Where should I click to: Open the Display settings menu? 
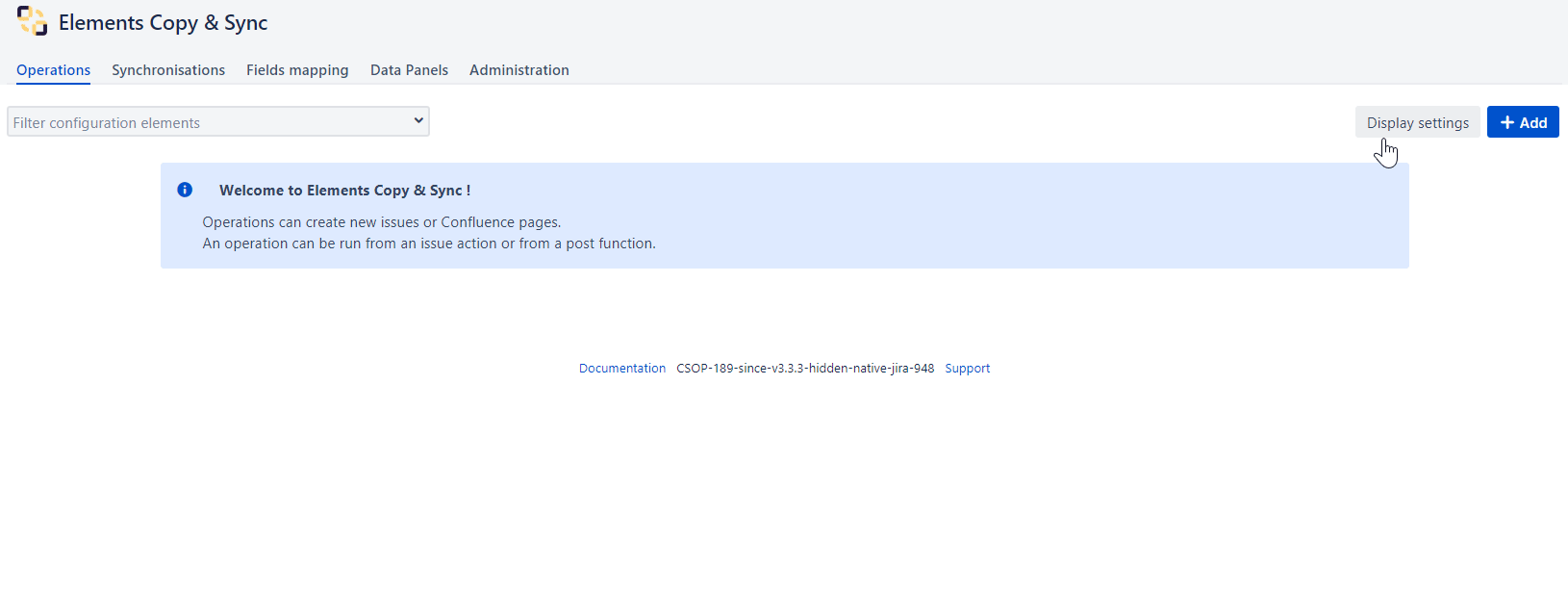coord(1417,122)
